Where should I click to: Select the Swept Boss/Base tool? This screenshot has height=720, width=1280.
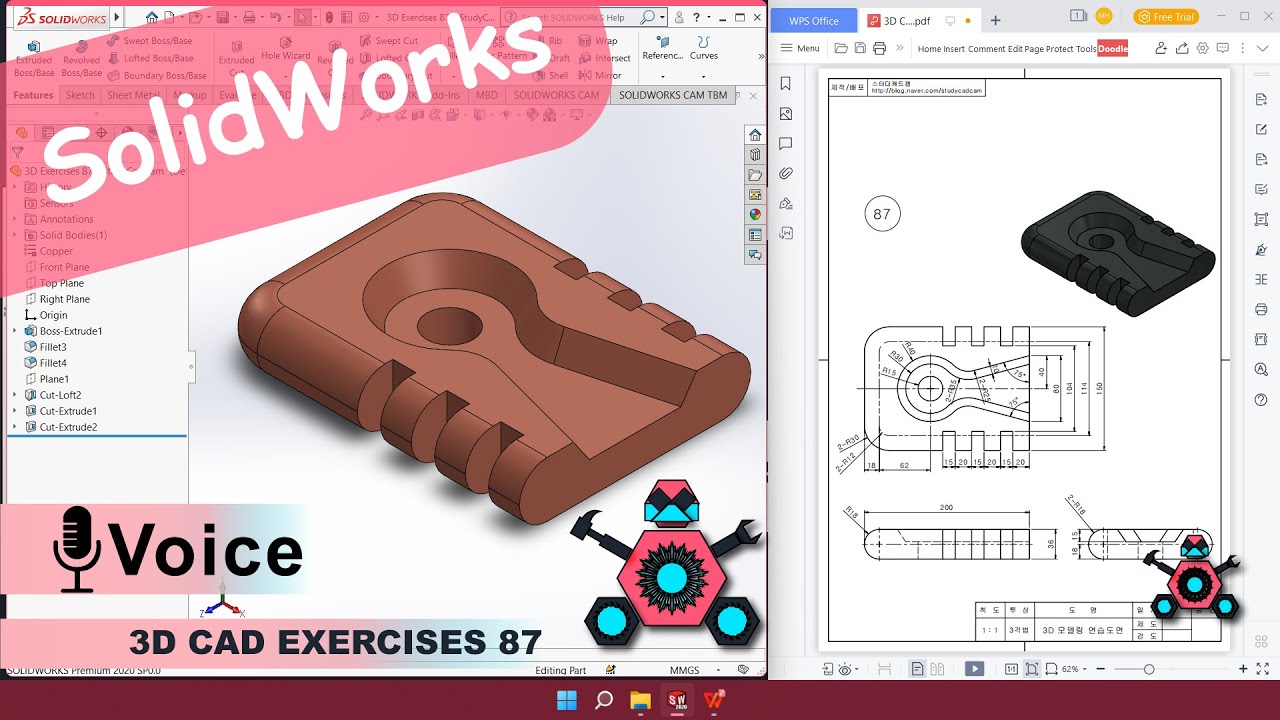tap(149, 41)
